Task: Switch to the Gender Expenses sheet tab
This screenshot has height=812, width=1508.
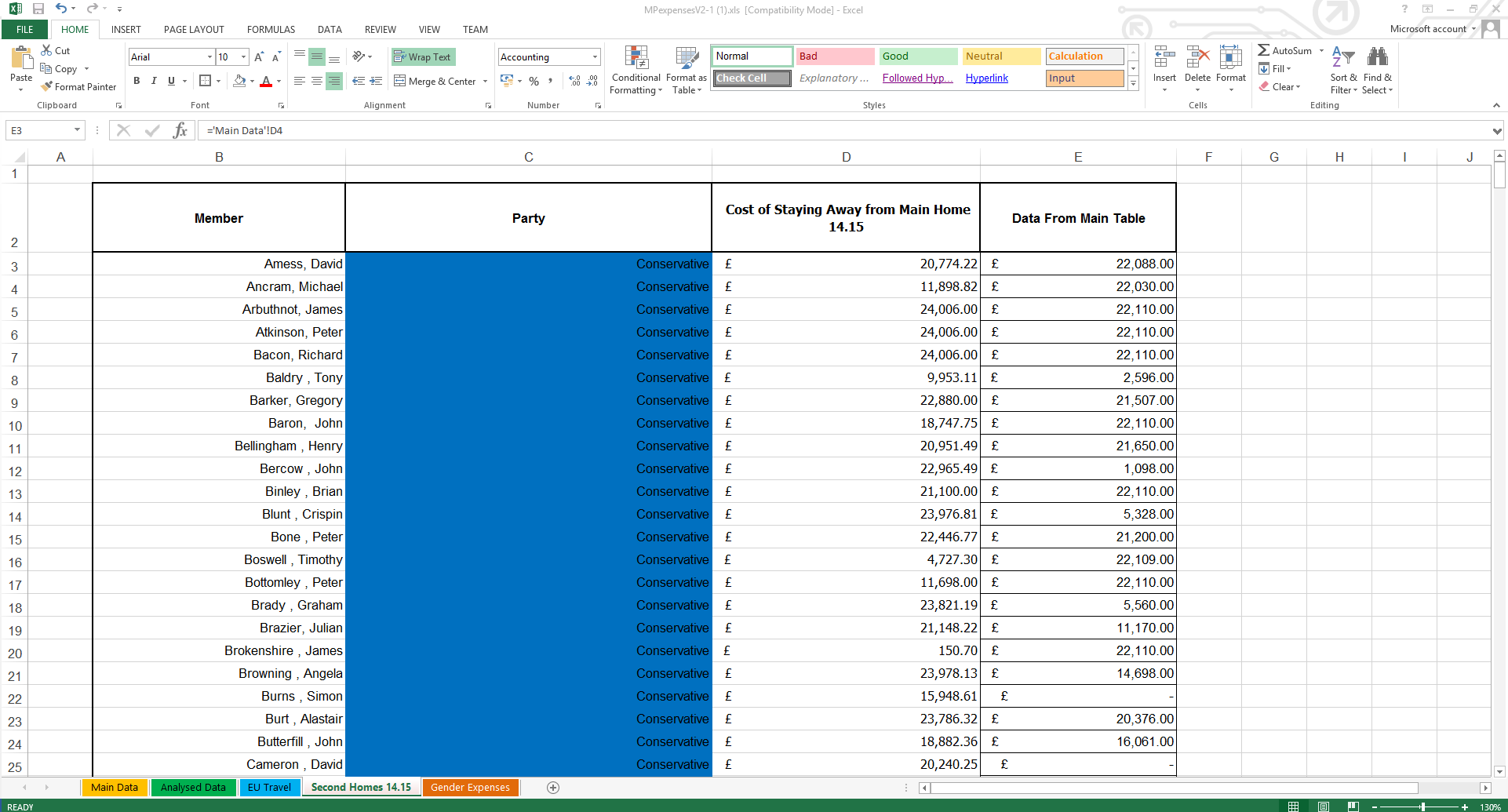Action: [x=470, y=788]
